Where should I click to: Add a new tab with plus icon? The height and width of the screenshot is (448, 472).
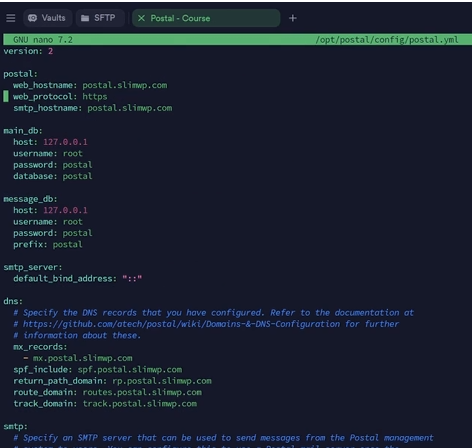pyautogui.click(x=293, y=18)
